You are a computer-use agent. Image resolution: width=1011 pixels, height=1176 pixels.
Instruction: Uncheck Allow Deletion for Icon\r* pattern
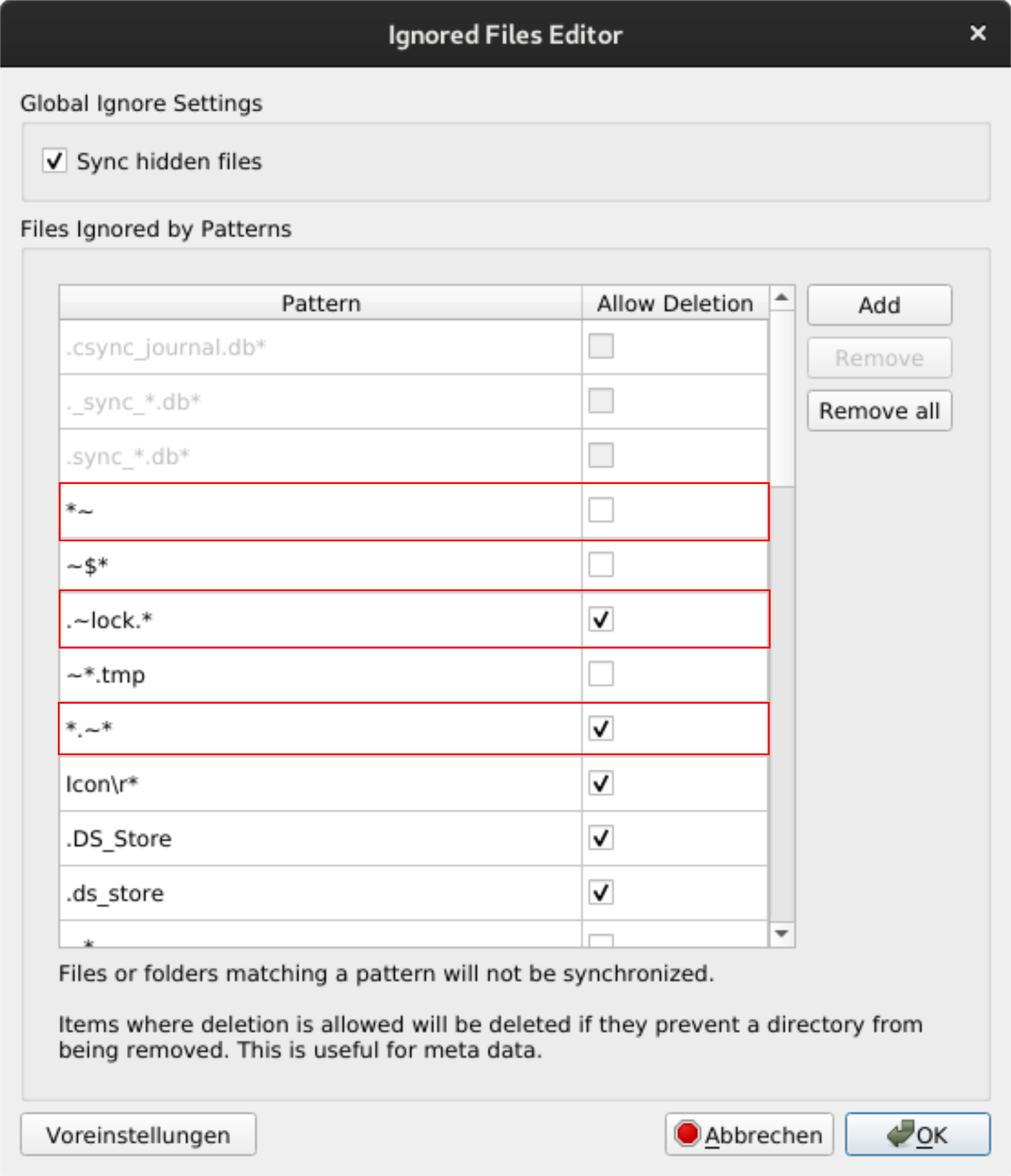601,783
